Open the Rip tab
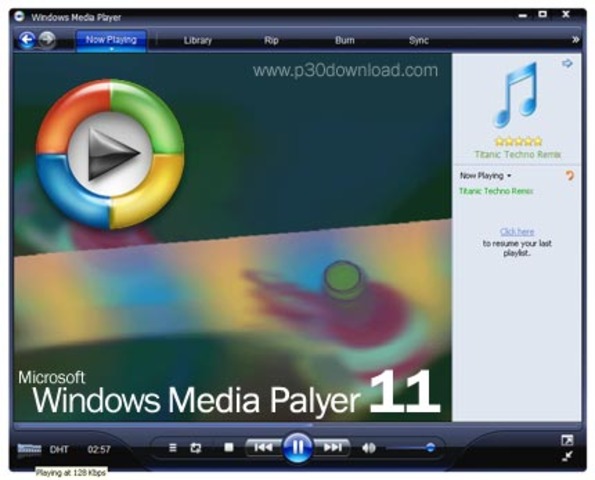The image size is (595, 480). pos(271,40)
